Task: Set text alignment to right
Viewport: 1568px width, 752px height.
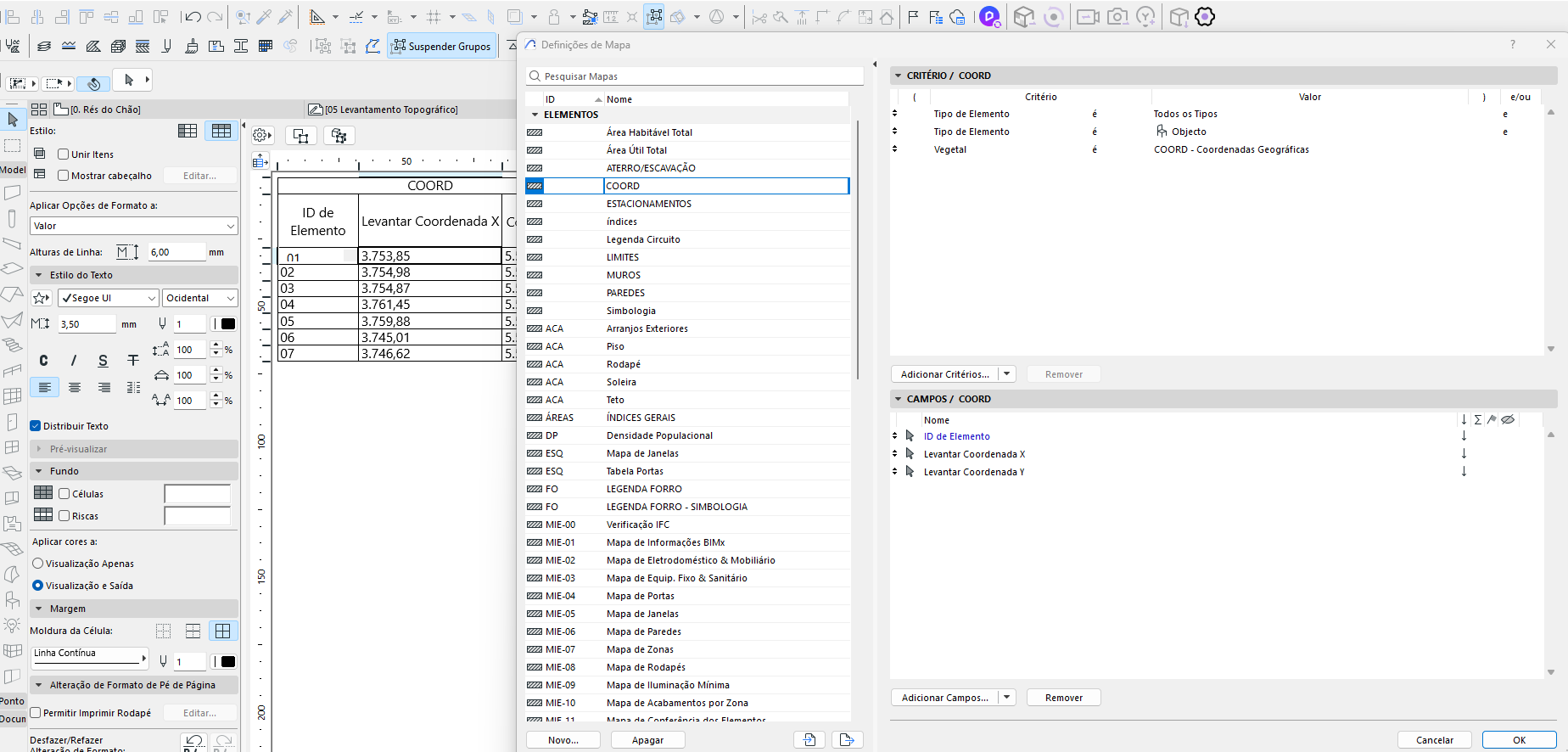Action: (x=104, y=387)
